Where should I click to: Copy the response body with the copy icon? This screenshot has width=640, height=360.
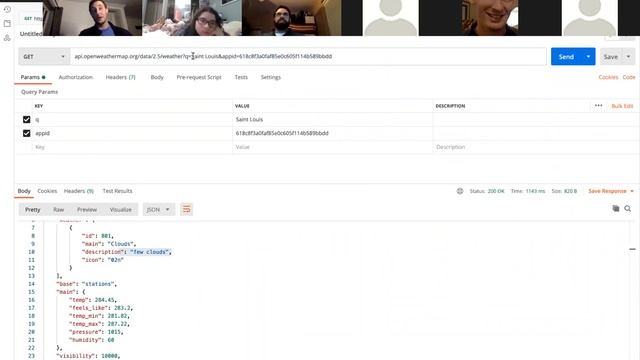[616, 209]
